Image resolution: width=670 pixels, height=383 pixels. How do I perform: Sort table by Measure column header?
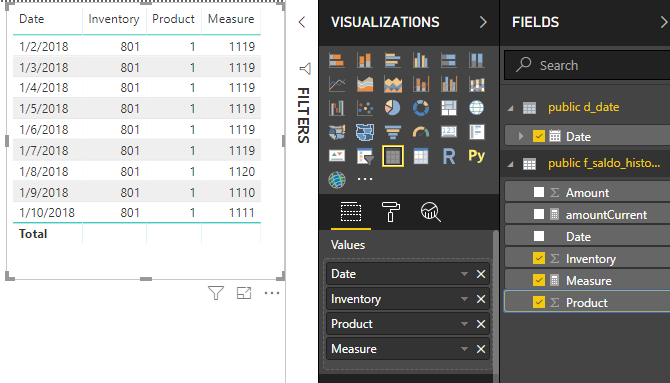[x=231, y=19]
